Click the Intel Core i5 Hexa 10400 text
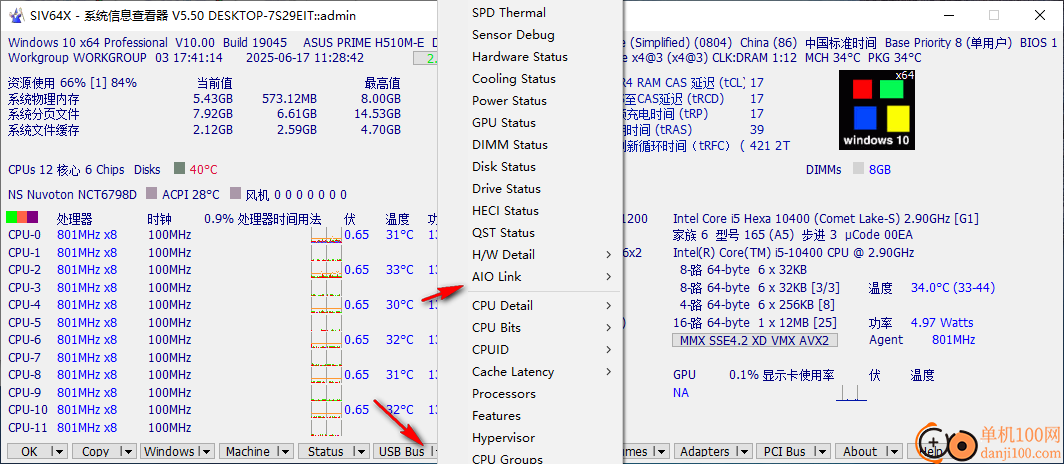The image size is (1064, 464). [x=826, y=218]
